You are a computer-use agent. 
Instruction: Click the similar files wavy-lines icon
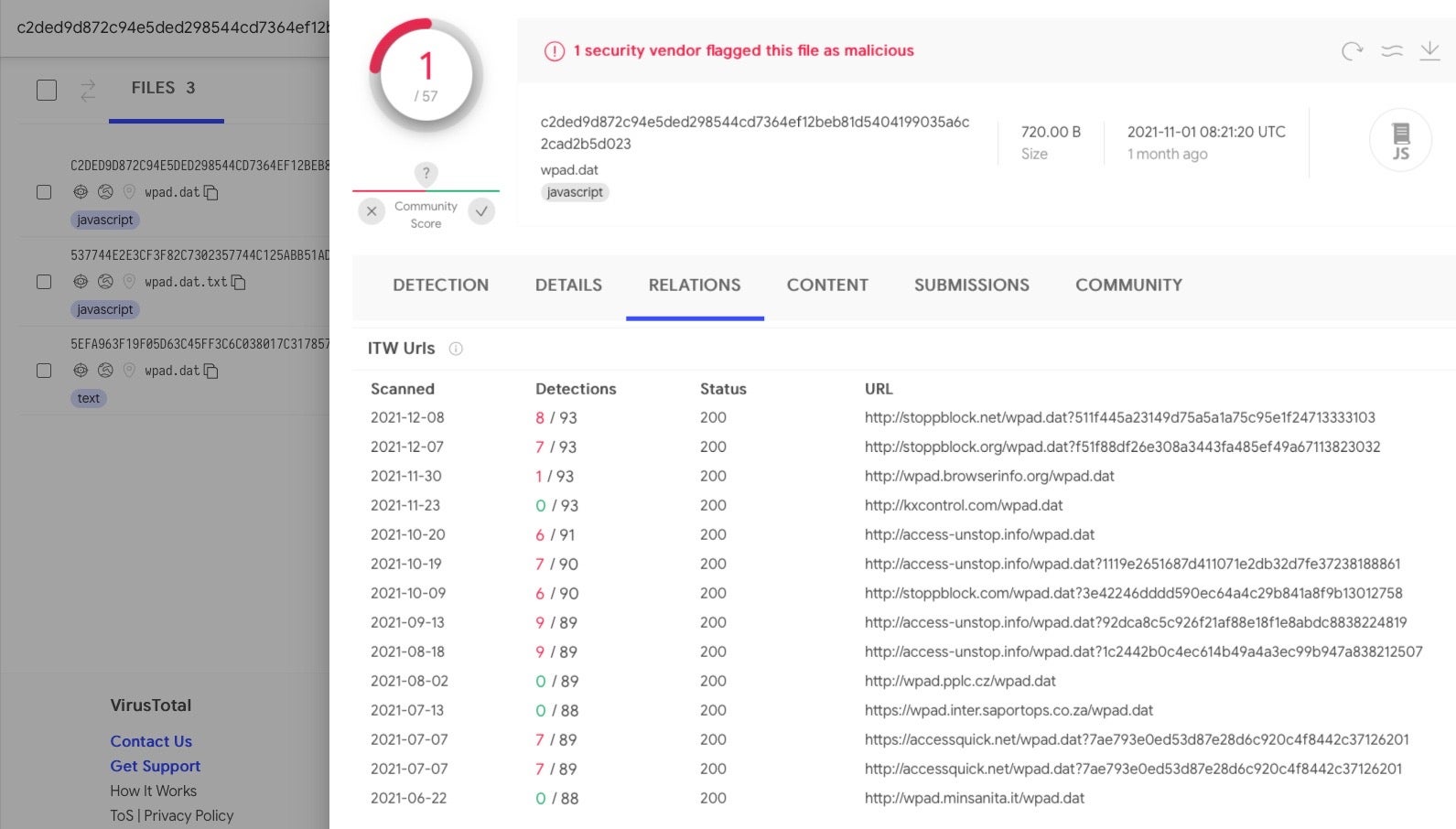1391,51
